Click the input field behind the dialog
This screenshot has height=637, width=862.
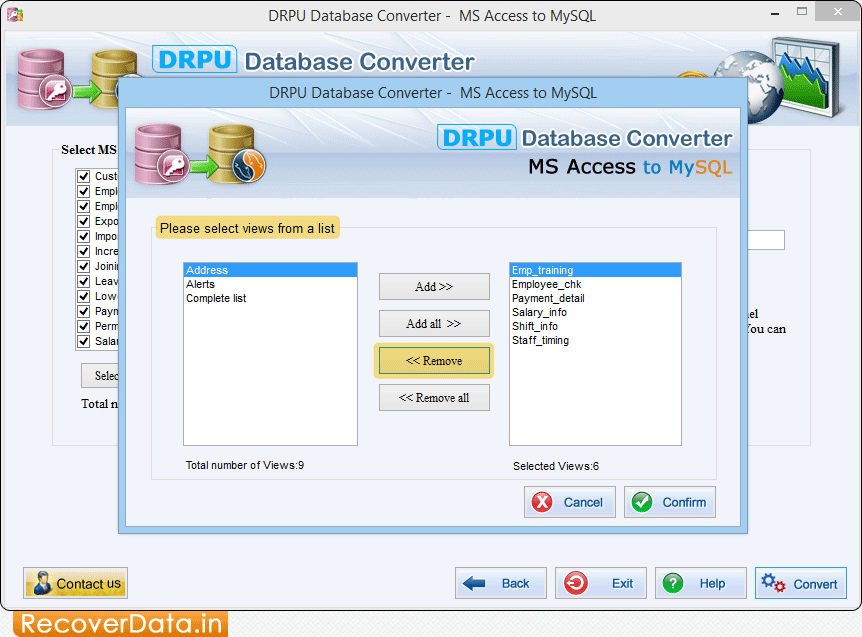[x=766, y=240]
